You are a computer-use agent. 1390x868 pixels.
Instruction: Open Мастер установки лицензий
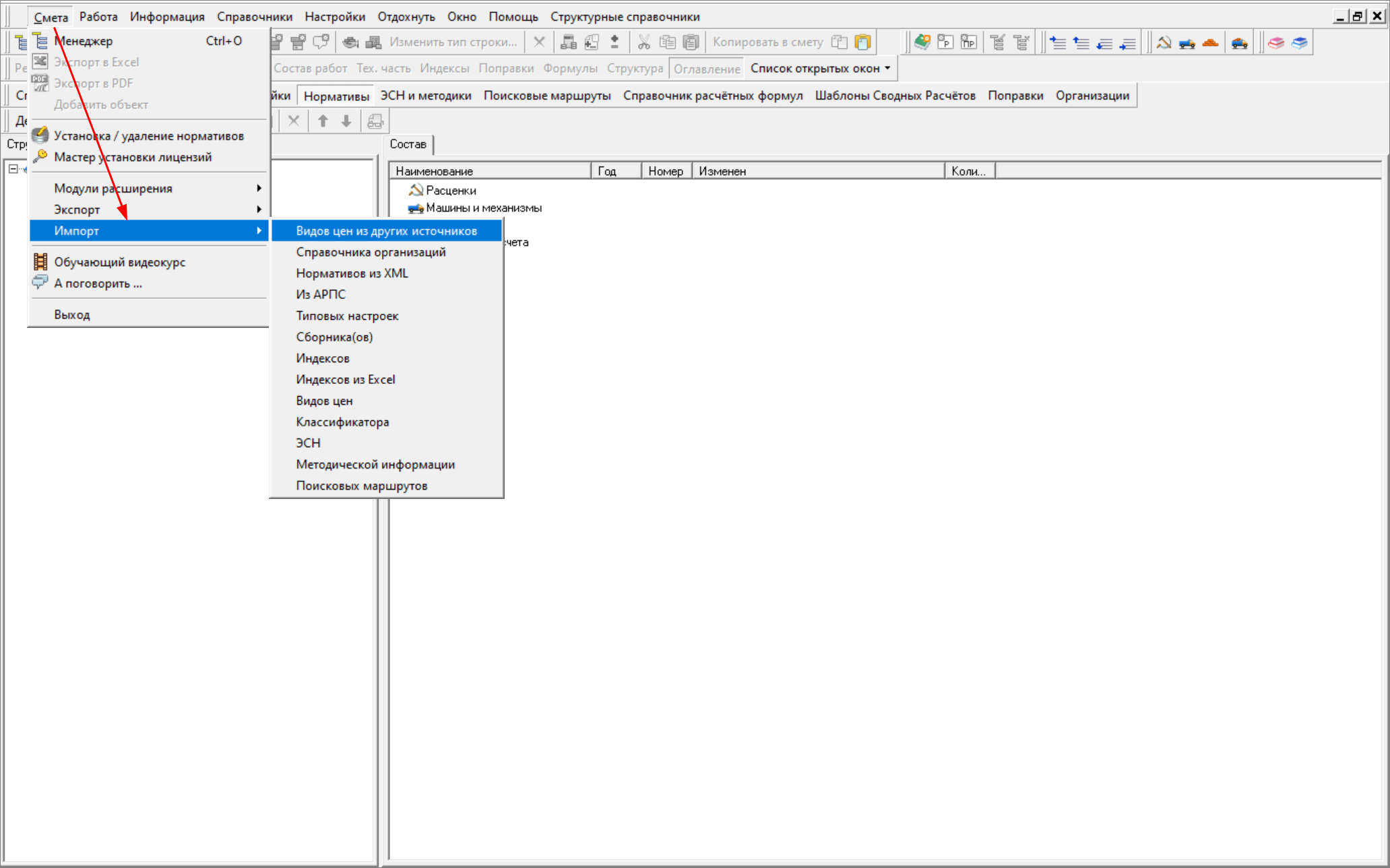pos(148,157)
